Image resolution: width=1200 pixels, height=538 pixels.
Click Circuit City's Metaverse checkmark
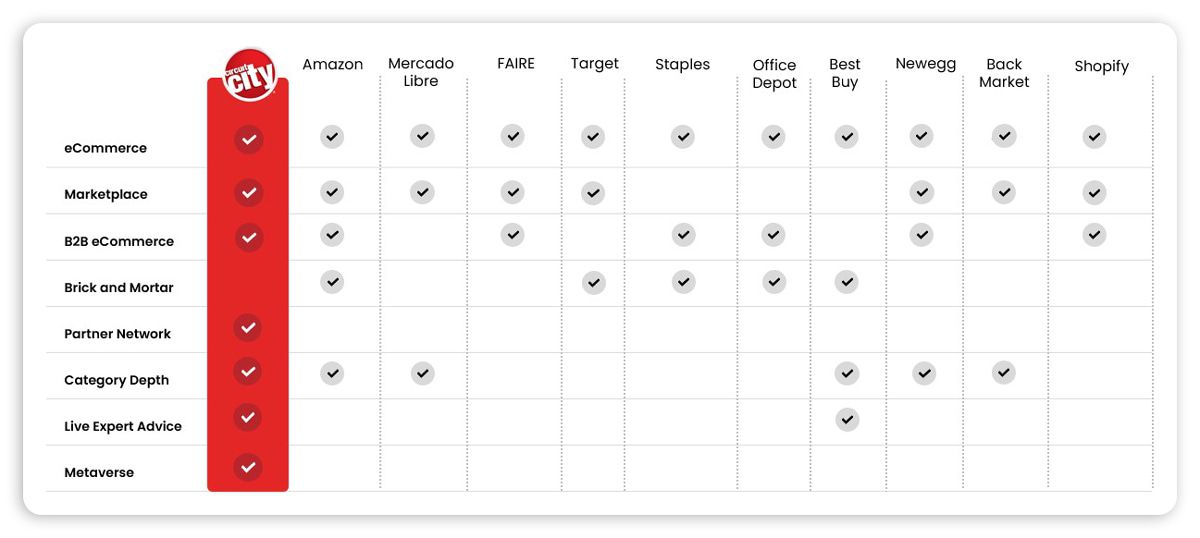tap(248, 466)
